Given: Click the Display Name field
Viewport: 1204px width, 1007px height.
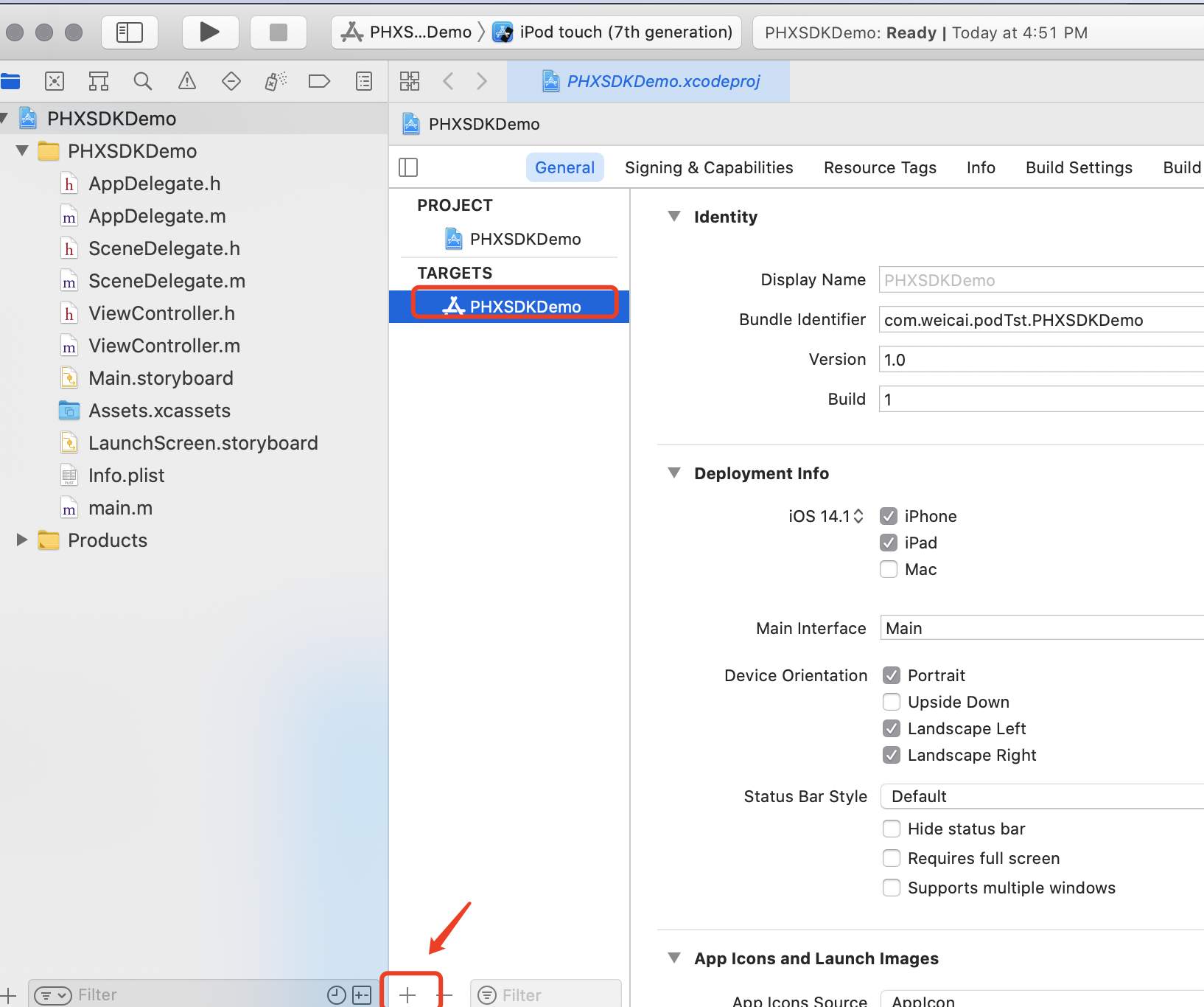Looking at the screenshot, I should click(1042, 280).
